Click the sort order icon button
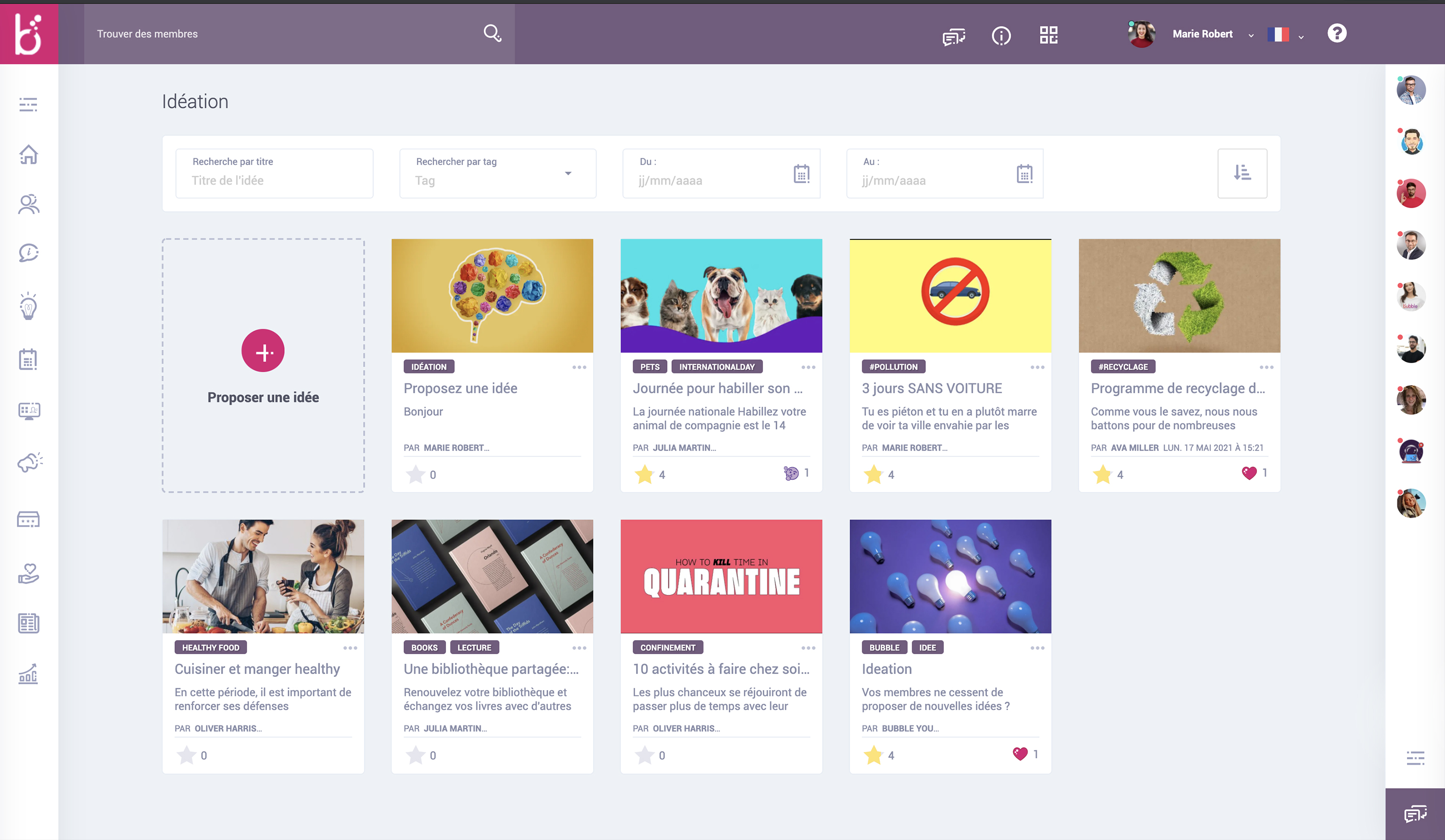The width and height of the screenshot is (1445, 840). click(x=1242, y=173)
